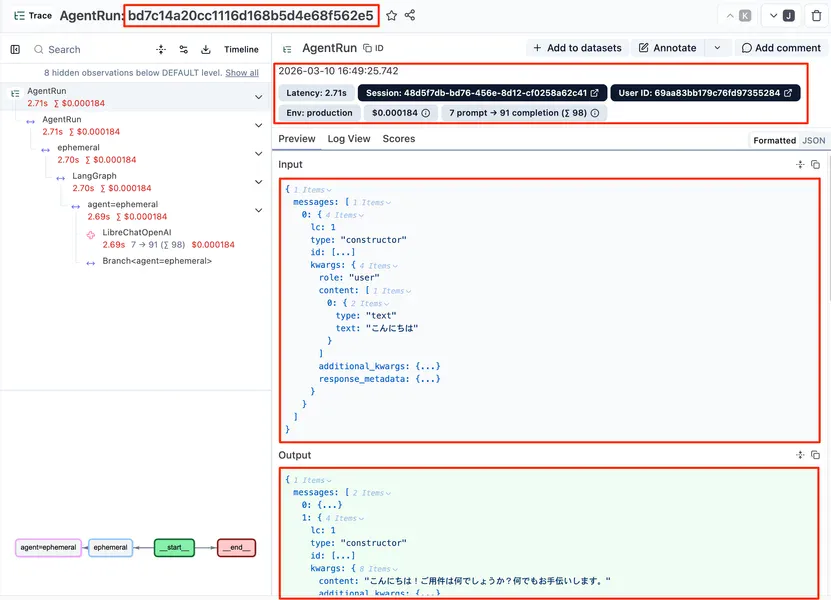Screen dimensions: 831x600
Task: Open the Scores tab
Action: (399, 139)
